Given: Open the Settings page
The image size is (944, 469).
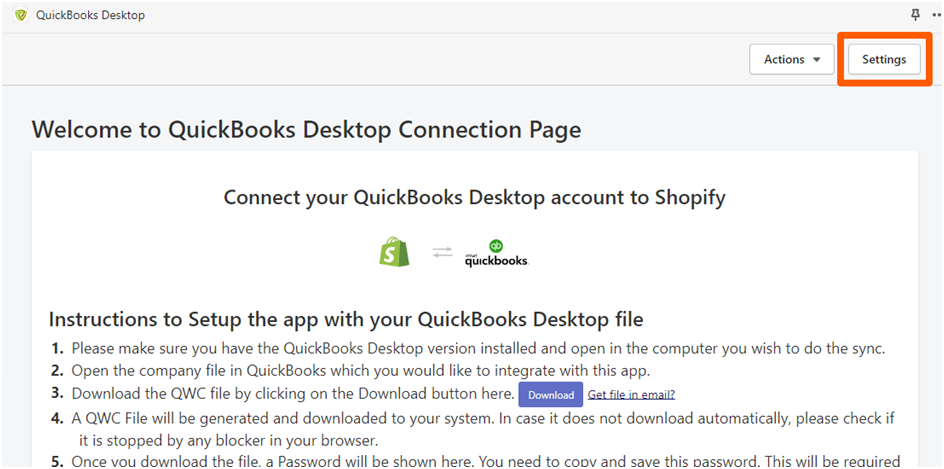Looking at the screenshot, I should point(884,60).
